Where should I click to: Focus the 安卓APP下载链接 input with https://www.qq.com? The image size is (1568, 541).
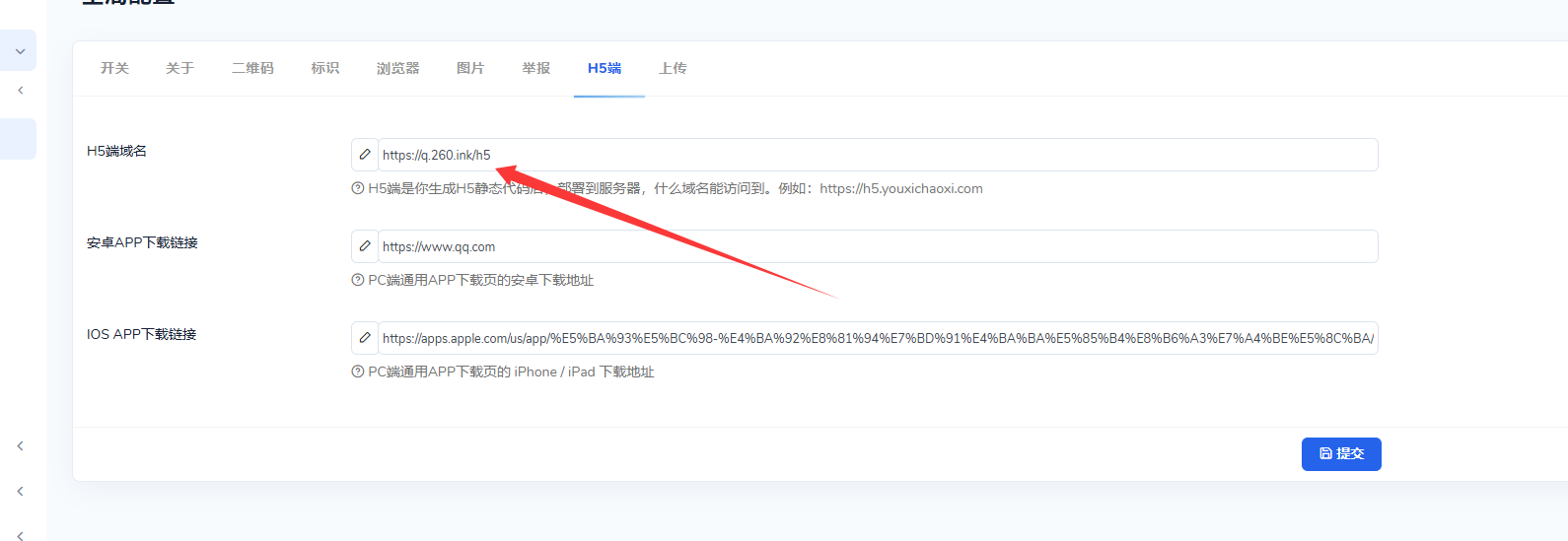point(878,246)
